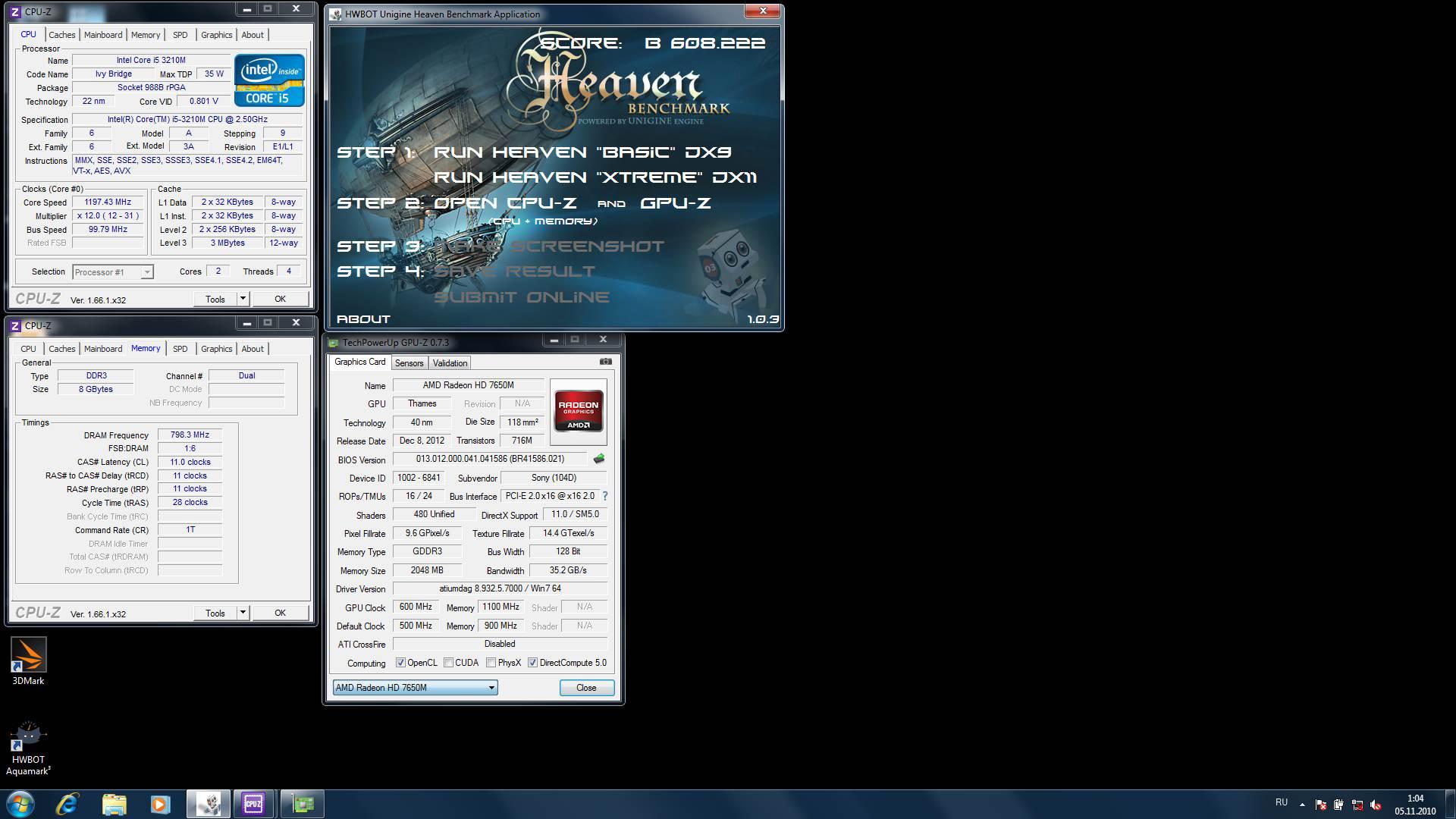The image size is (1456, 819).
Task: Click Take Screenshot step in Heaven window
Action: 549,246
